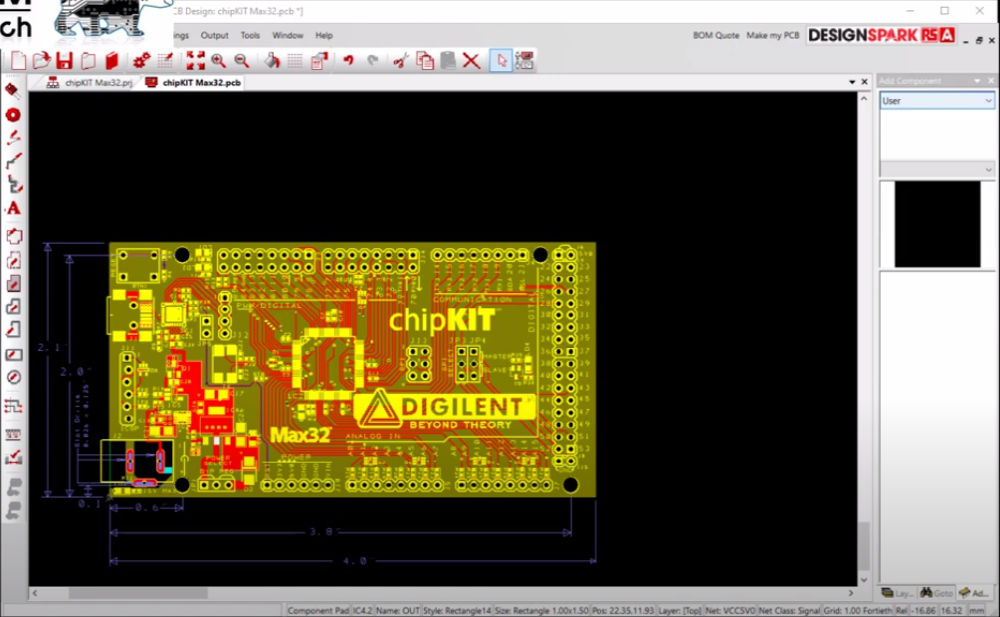Close the Add Component panel
Image resolution: width=1000 pixels, height=617 pixels.
point(991,80)
